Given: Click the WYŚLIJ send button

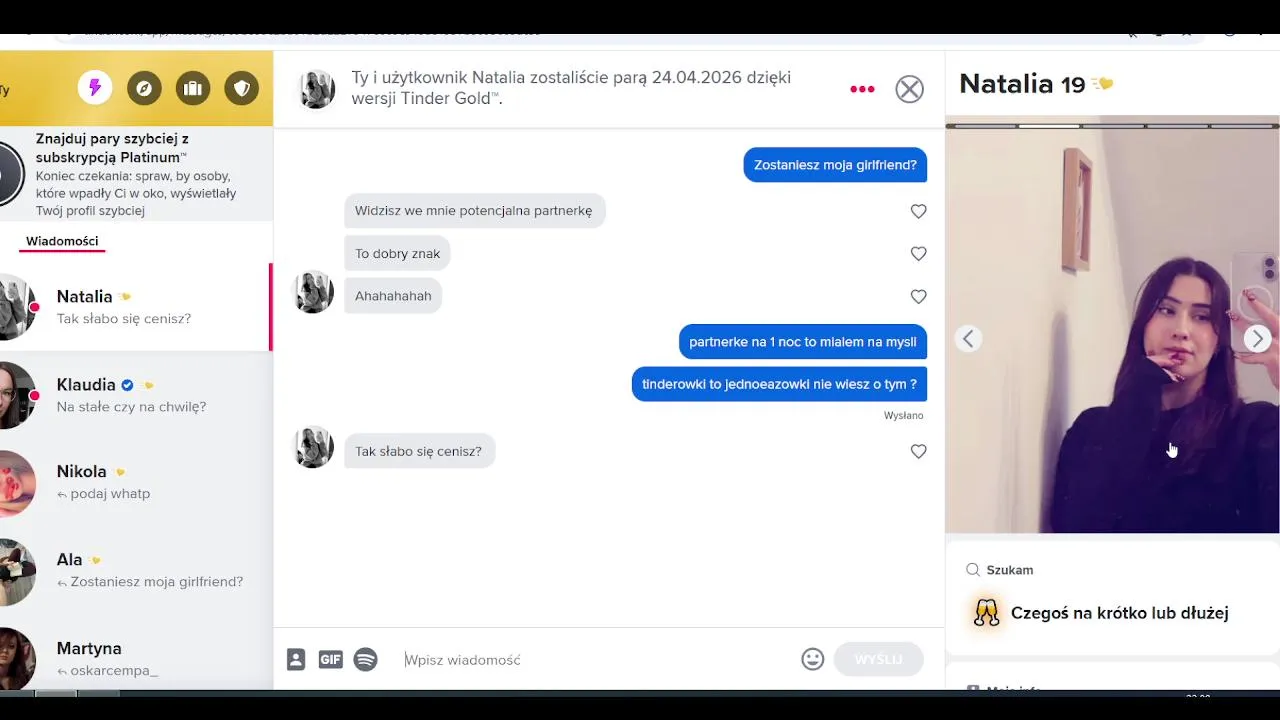Looking at the screenshot, I should click(878, 659).
